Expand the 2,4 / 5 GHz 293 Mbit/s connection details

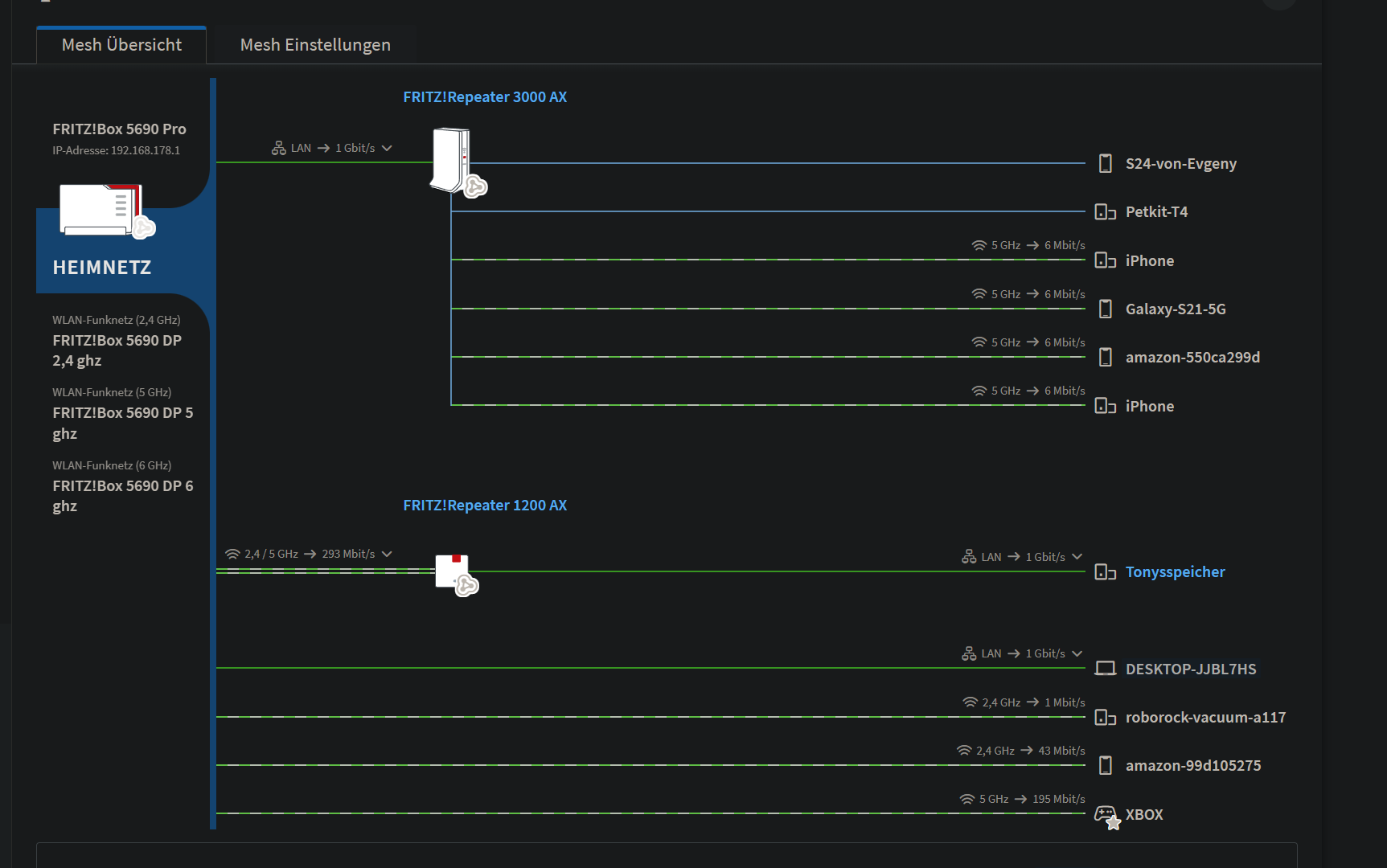pos(387,554)
